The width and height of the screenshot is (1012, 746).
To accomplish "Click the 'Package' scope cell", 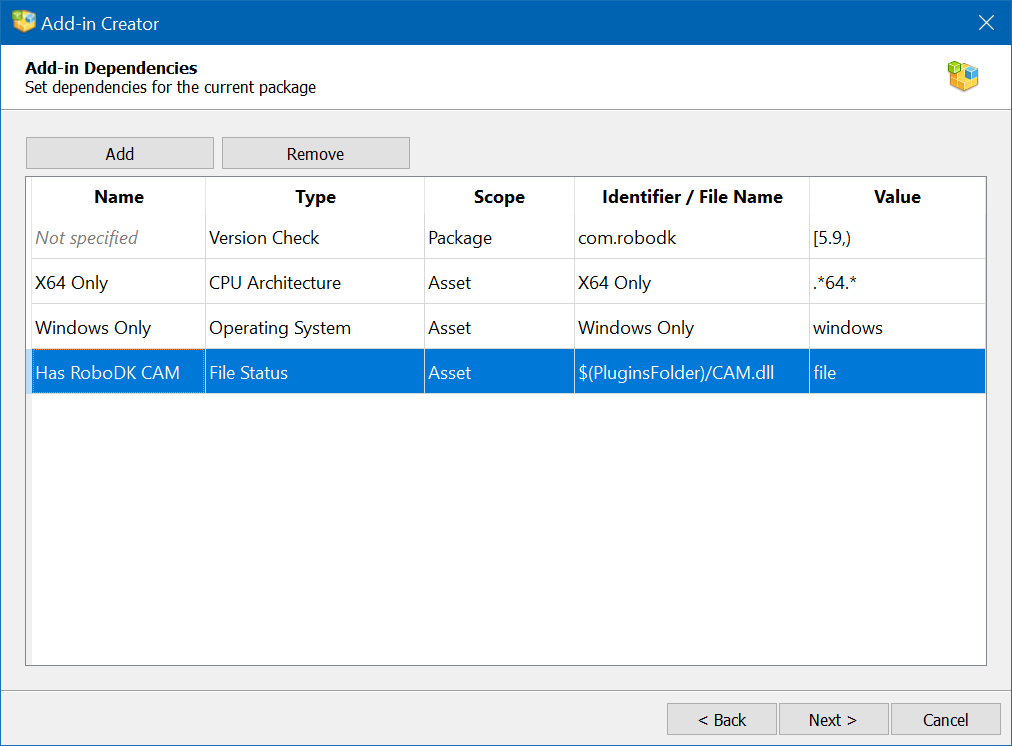I will 499,237.
